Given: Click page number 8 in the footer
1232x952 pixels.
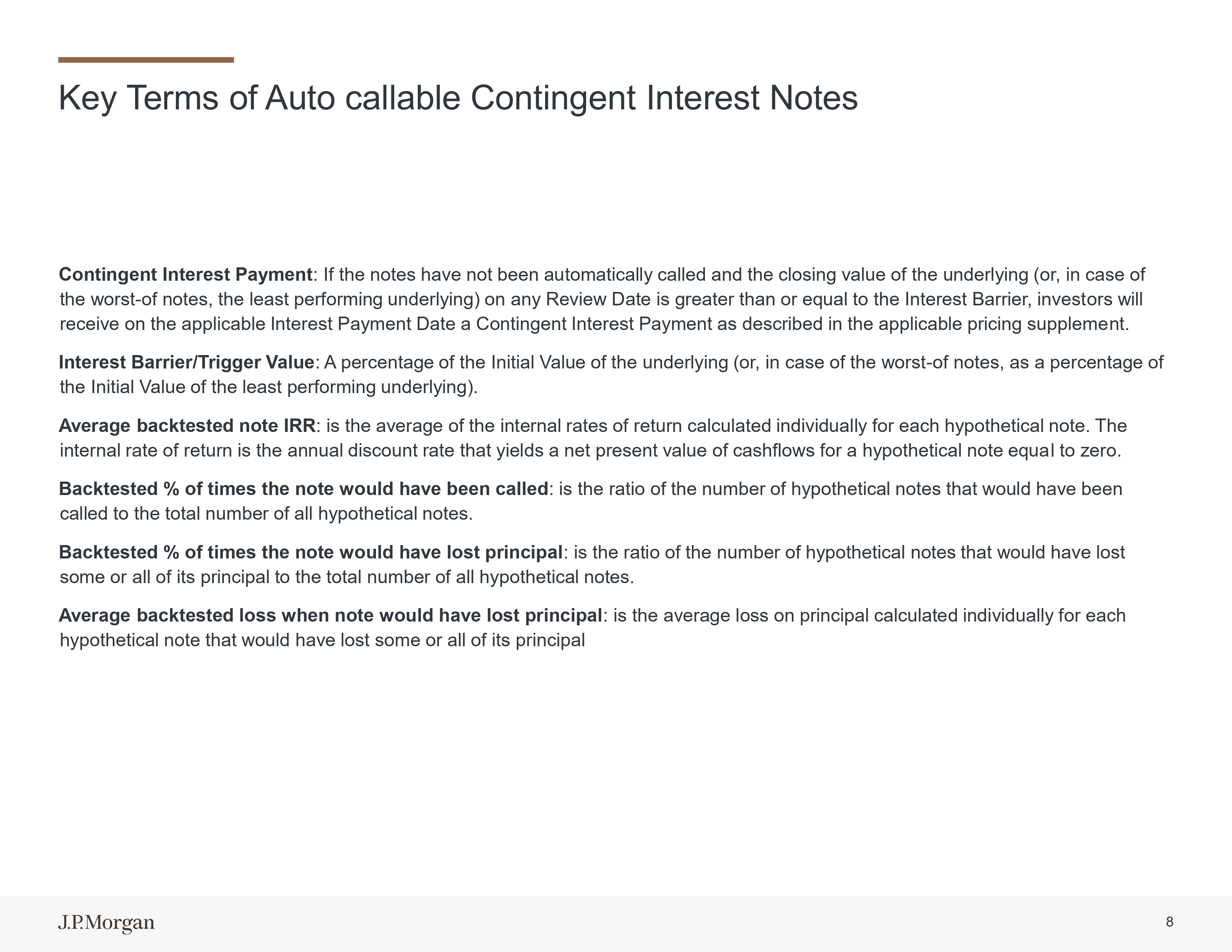Looking at the screenshot, I should [1169, 922].
